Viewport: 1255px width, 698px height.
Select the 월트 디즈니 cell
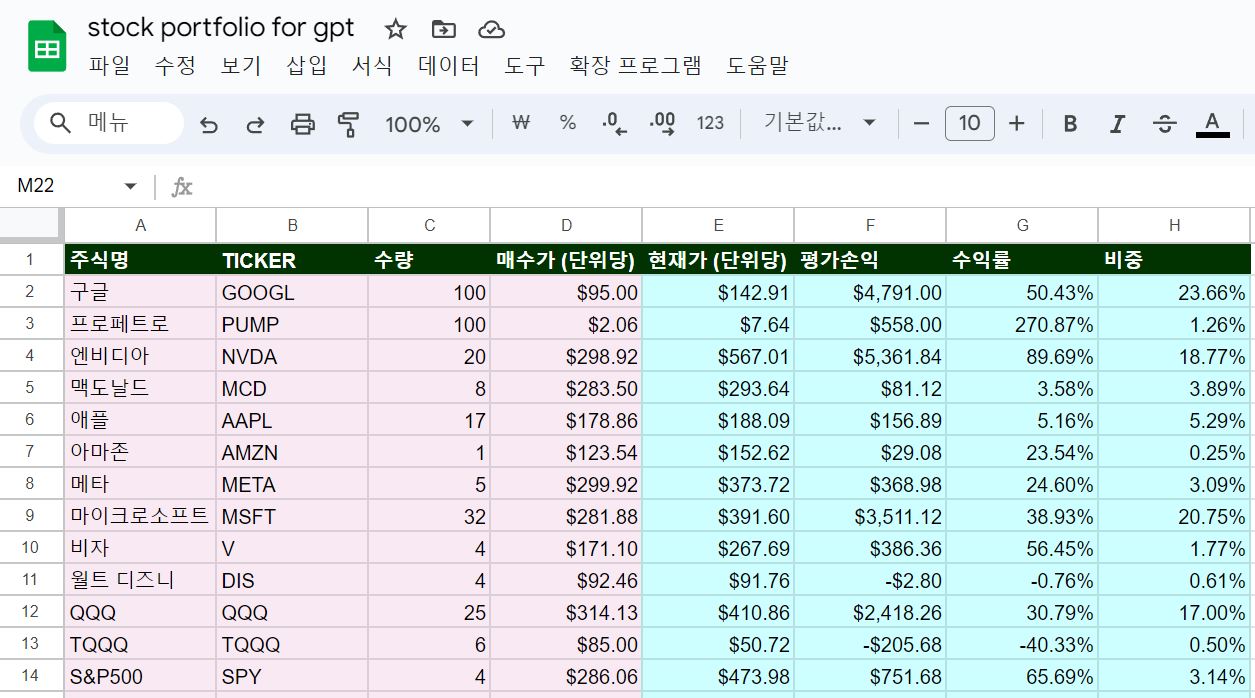click(140, 580)
